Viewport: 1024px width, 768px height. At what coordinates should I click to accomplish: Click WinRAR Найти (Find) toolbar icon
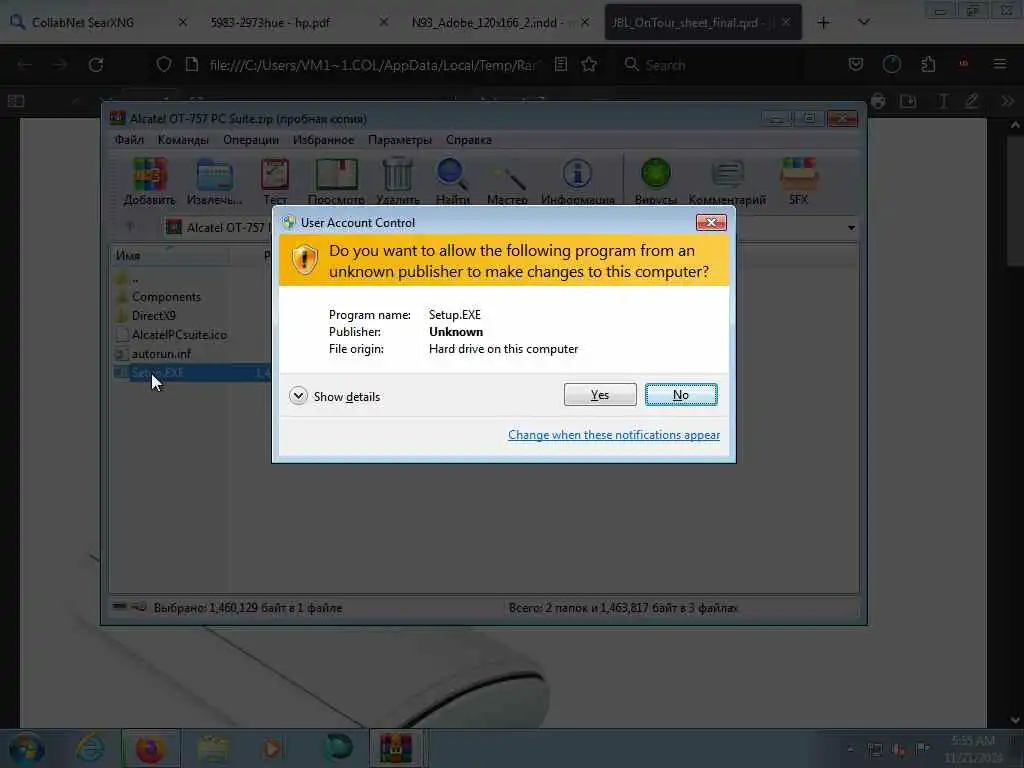[452, 182]
